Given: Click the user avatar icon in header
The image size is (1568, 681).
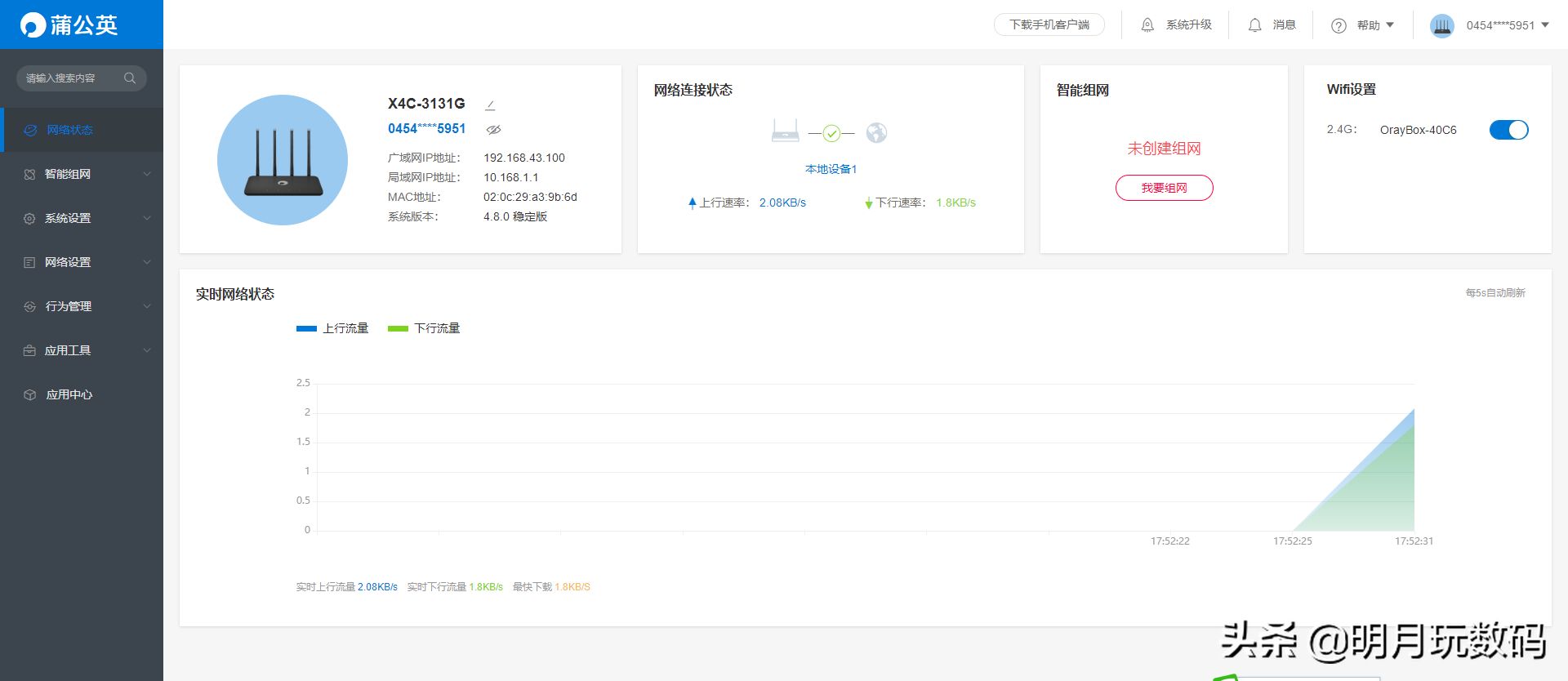Looking at the screenshot, I should pyautogui.click(x=1442, y=26).
